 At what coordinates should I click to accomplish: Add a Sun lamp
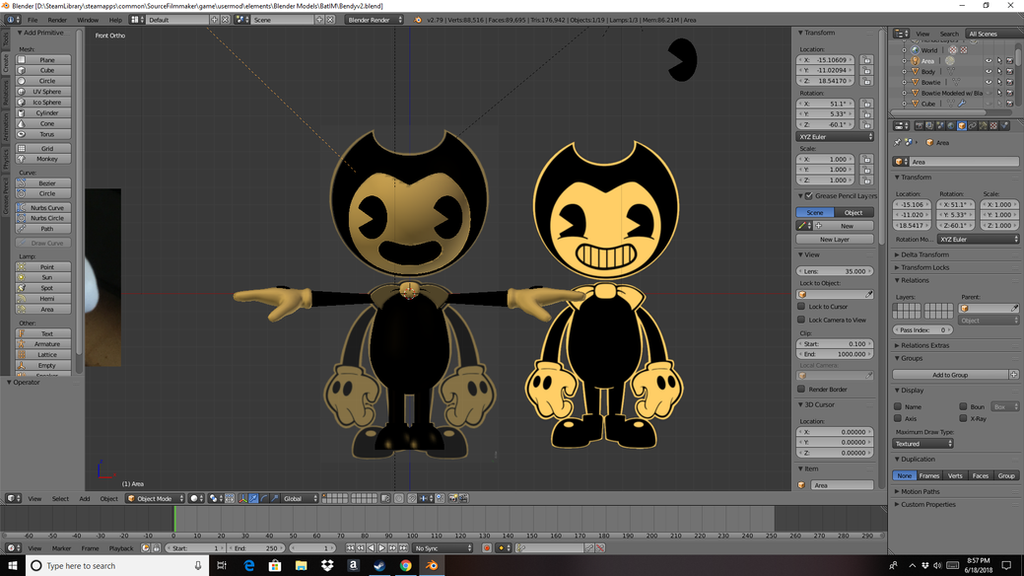click(43, 277)
